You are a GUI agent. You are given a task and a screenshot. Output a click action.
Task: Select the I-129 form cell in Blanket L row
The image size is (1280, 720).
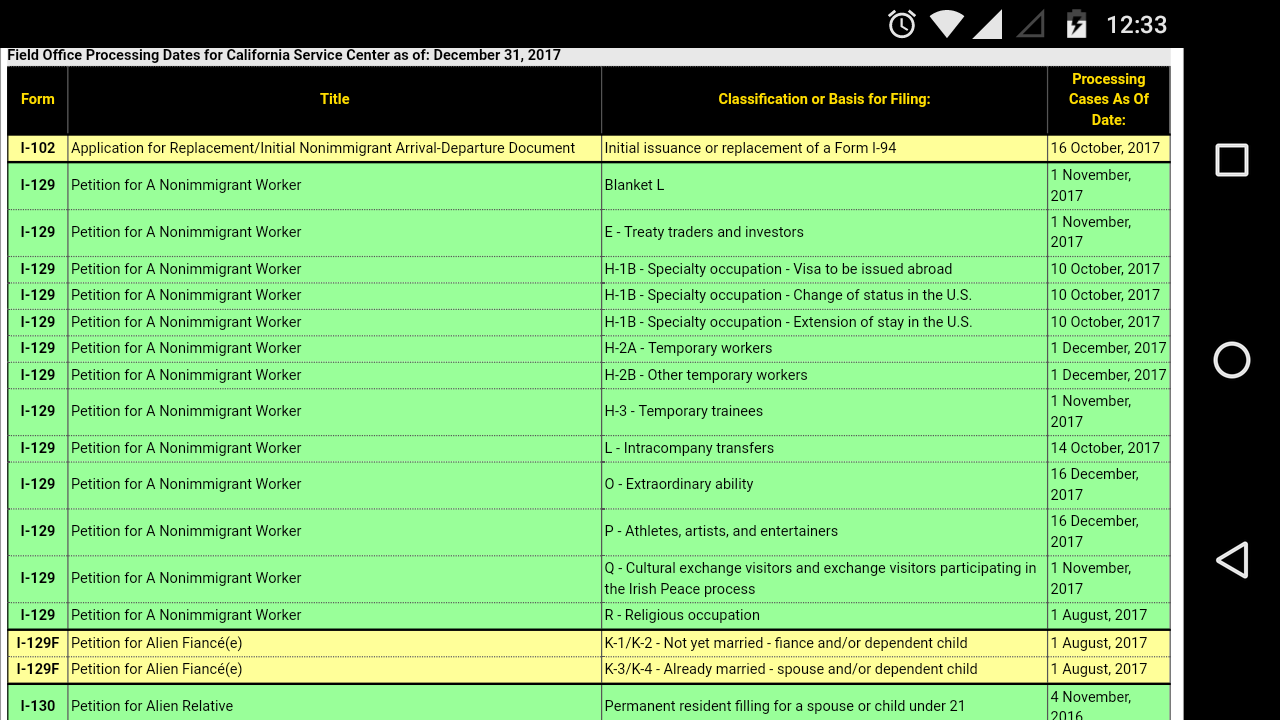coord(38,186)
